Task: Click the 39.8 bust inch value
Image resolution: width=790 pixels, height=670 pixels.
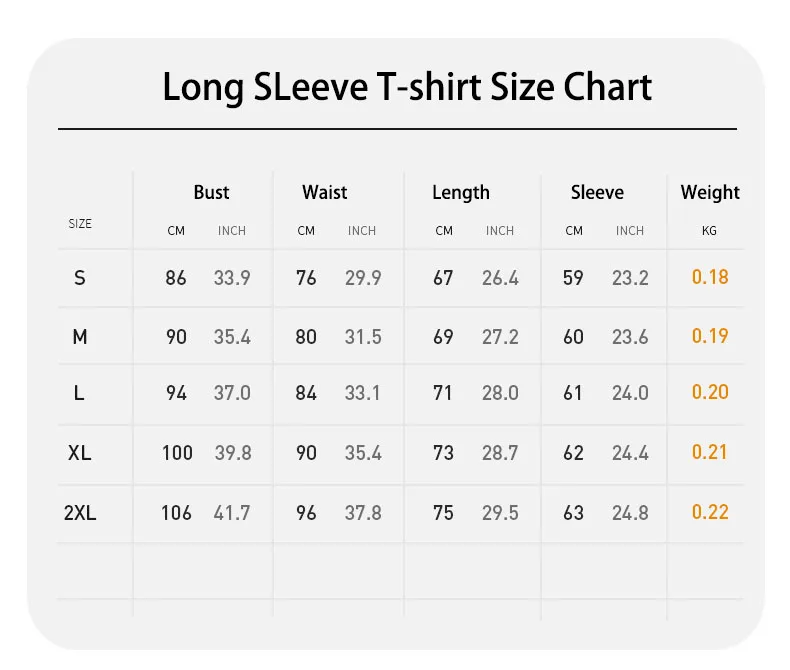Action: click(x=233, y=453)
